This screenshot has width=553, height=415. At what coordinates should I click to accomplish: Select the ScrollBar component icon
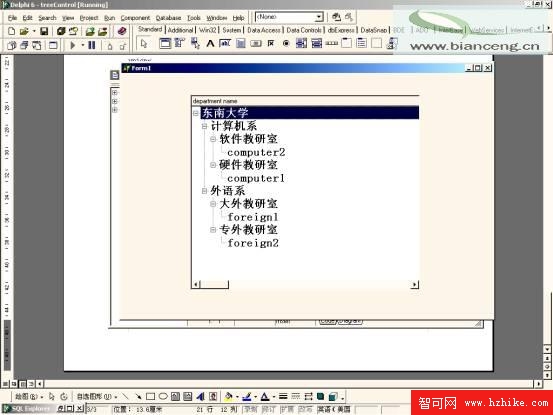332,43
